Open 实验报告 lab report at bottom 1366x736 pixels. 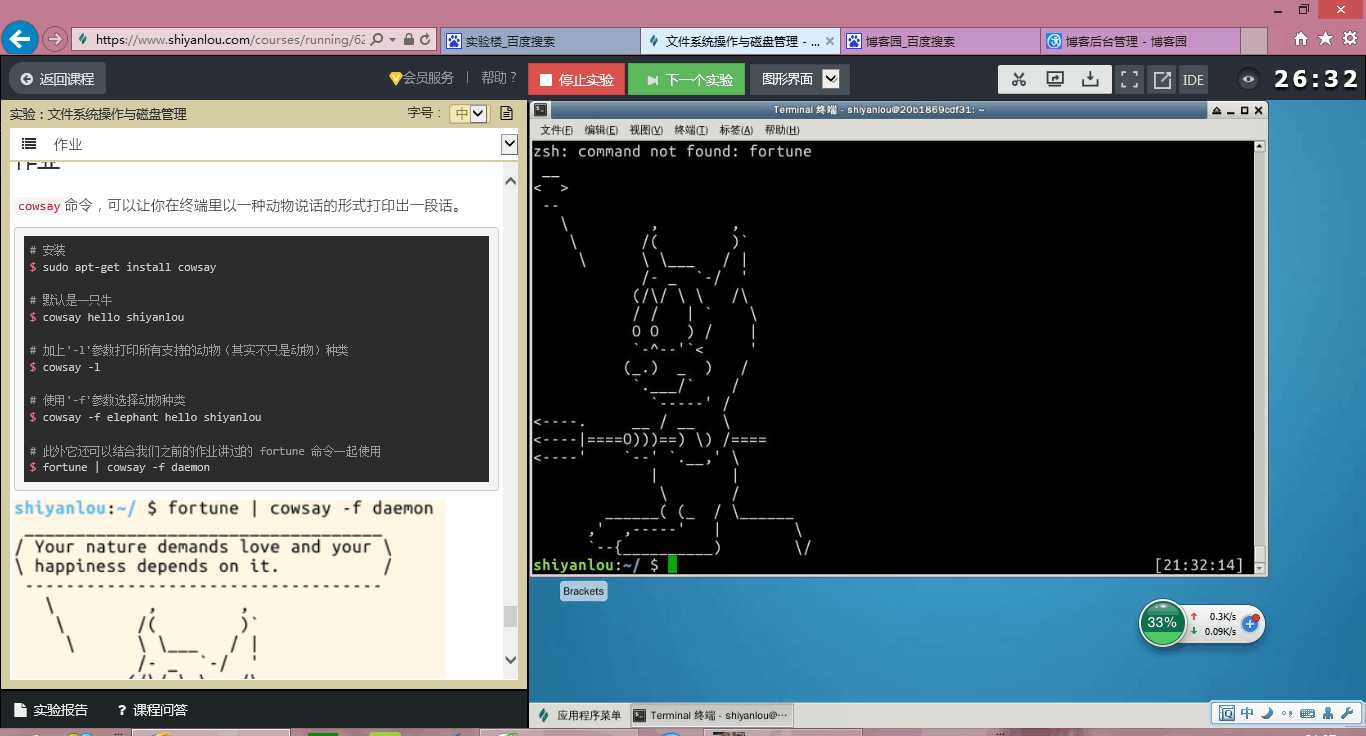point(52,710)
